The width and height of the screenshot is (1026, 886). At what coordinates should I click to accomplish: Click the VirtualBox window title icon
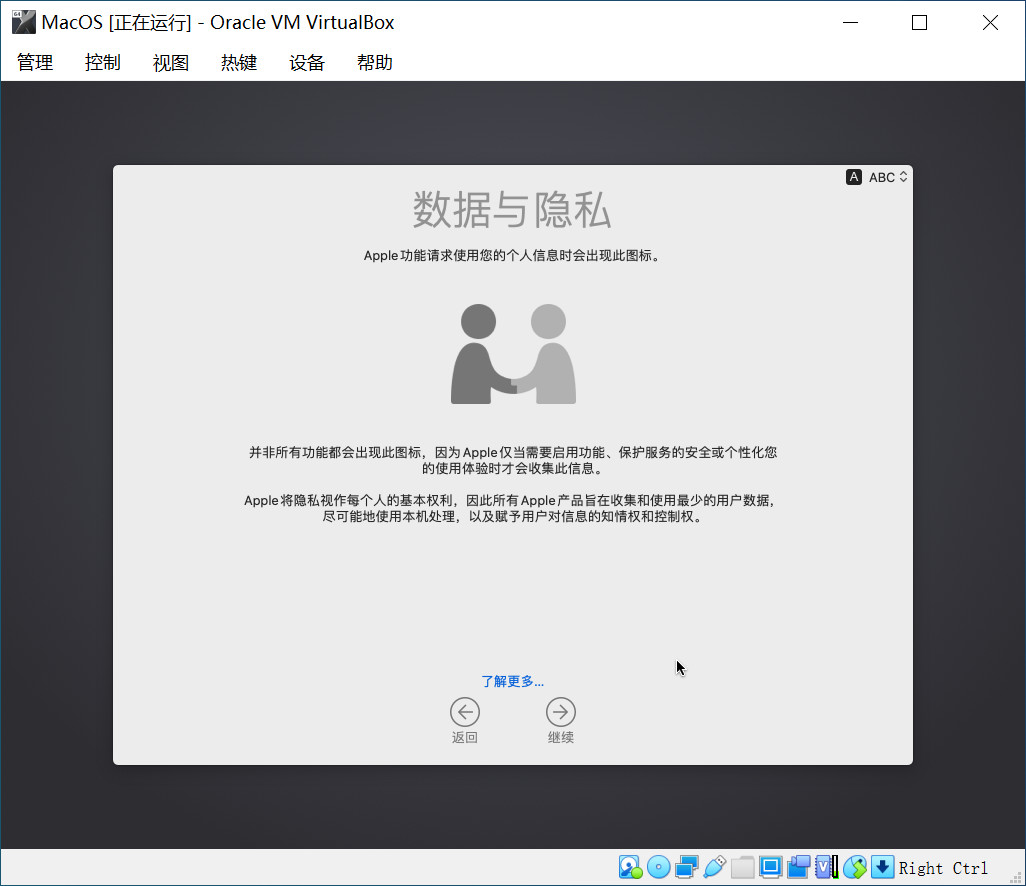pyautogui.click(x=24, y=22)
